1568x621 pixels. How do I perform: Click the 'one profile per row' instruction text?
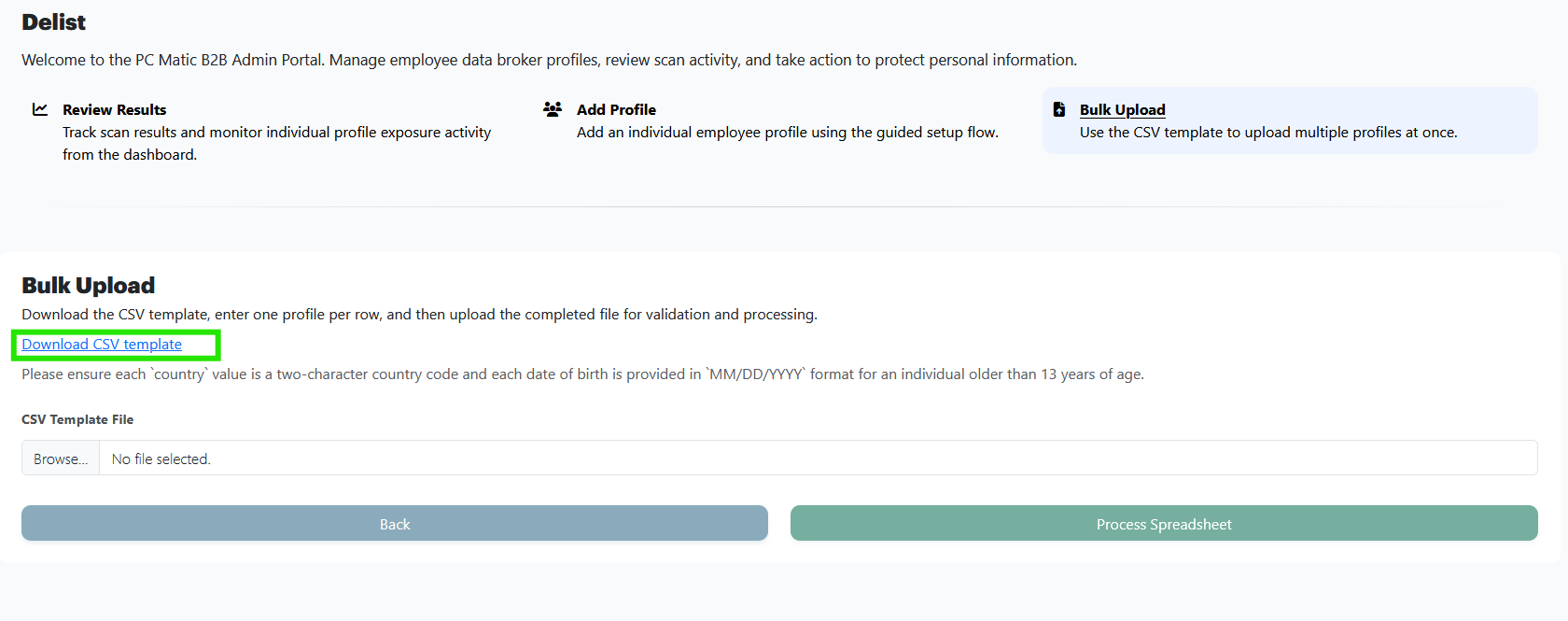coord(419,315)
